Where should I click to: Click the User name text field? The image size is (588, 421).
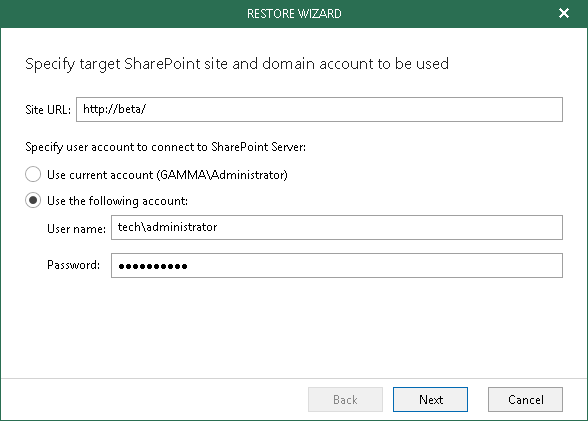pos(337,228)
